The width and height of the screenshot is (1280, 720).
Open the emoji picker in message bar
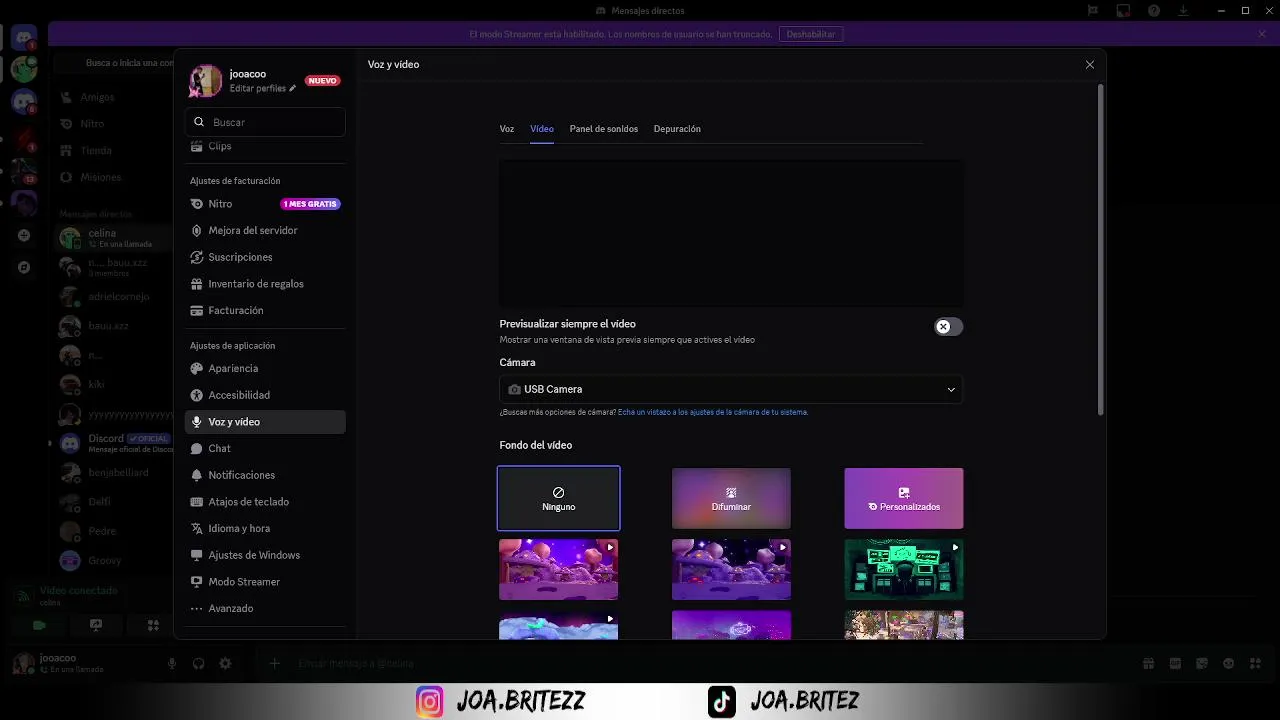1229,663
